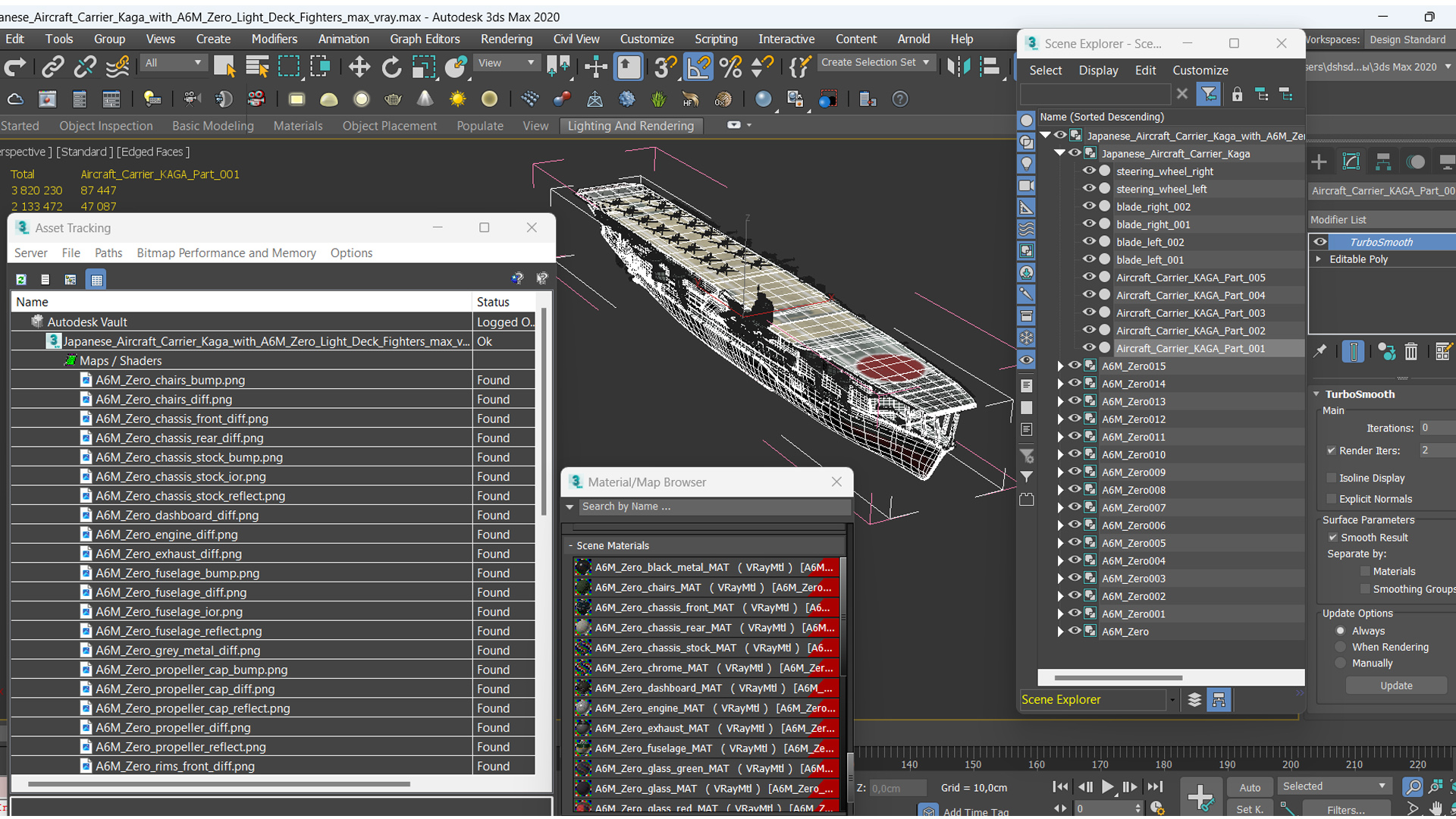Click the sun light icon
The height and width of the screenshot is (819, 1456).
457,99
